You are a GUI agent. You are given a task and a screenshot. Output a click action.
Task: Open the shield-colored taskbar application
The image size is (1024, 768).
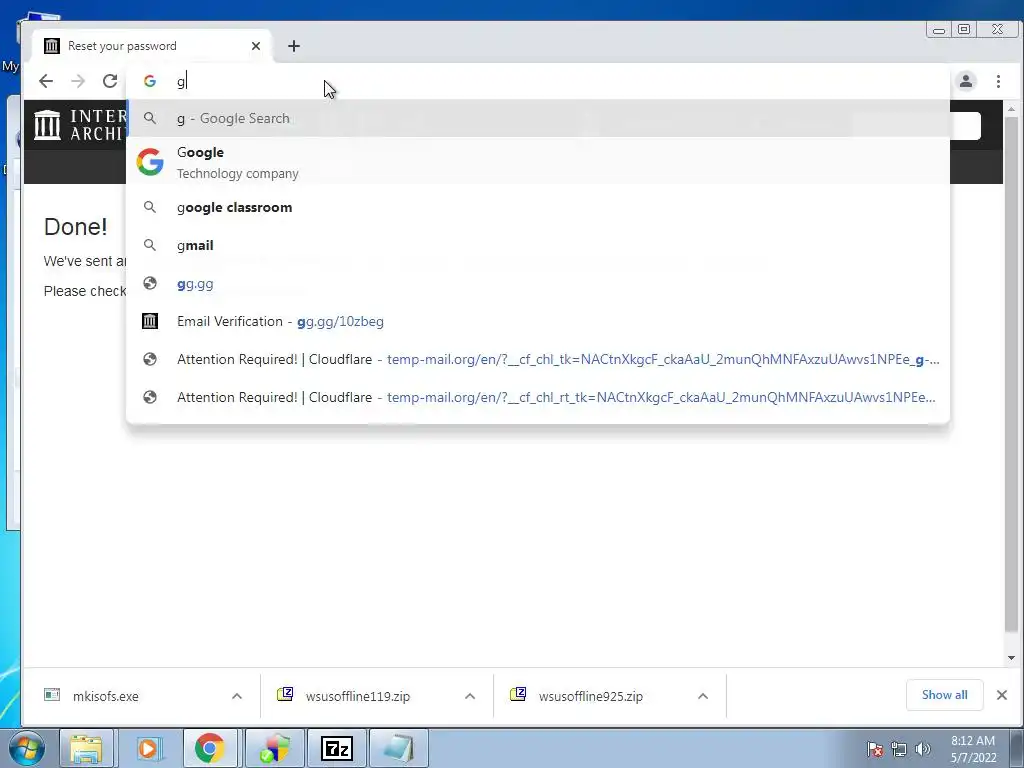click(x=274, y=748)
